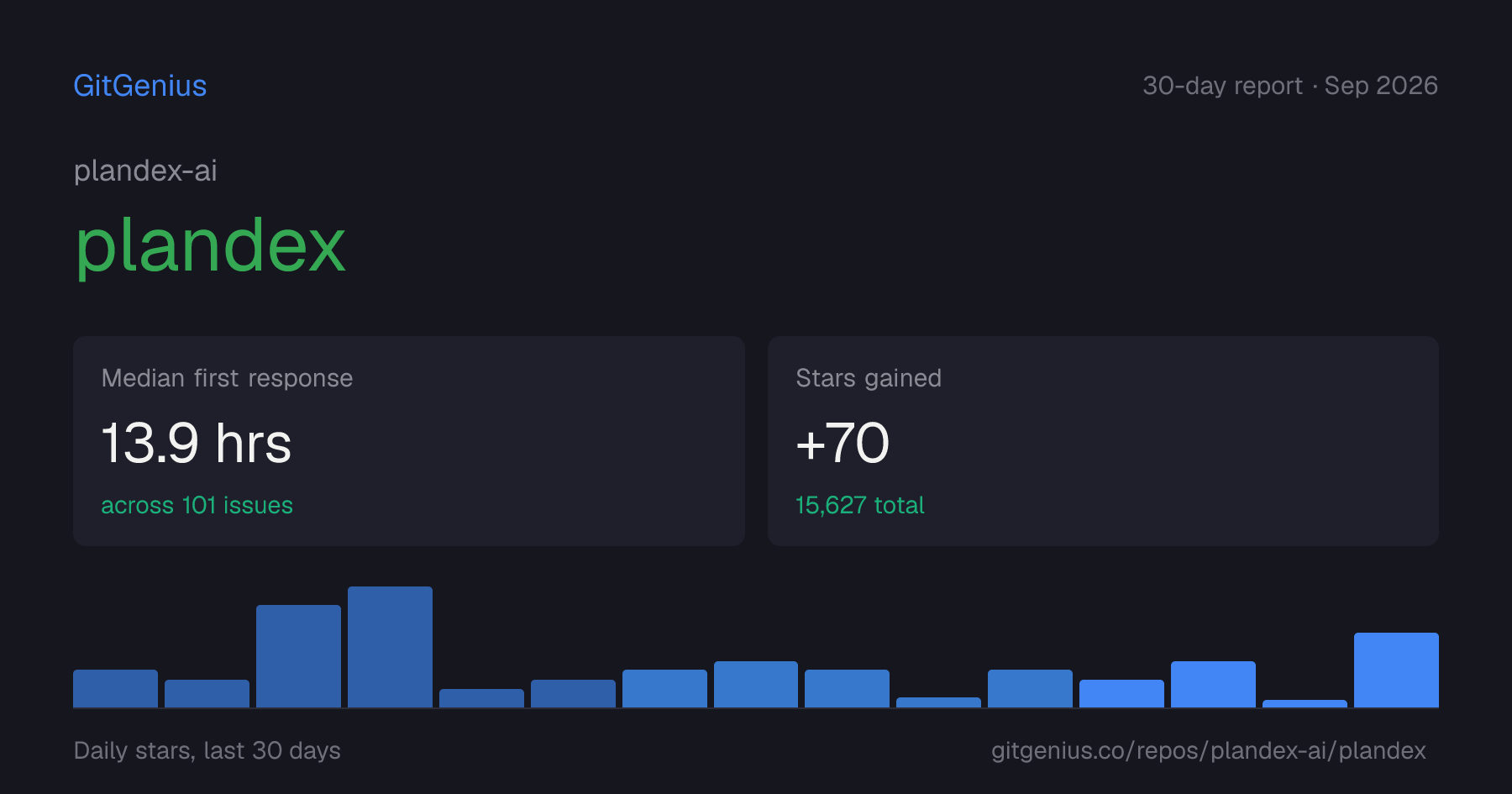Image resolution: width=1512 pixels, height=794 pixels.
Task: Click the GitGenius brand link
Action: (140, 86)
